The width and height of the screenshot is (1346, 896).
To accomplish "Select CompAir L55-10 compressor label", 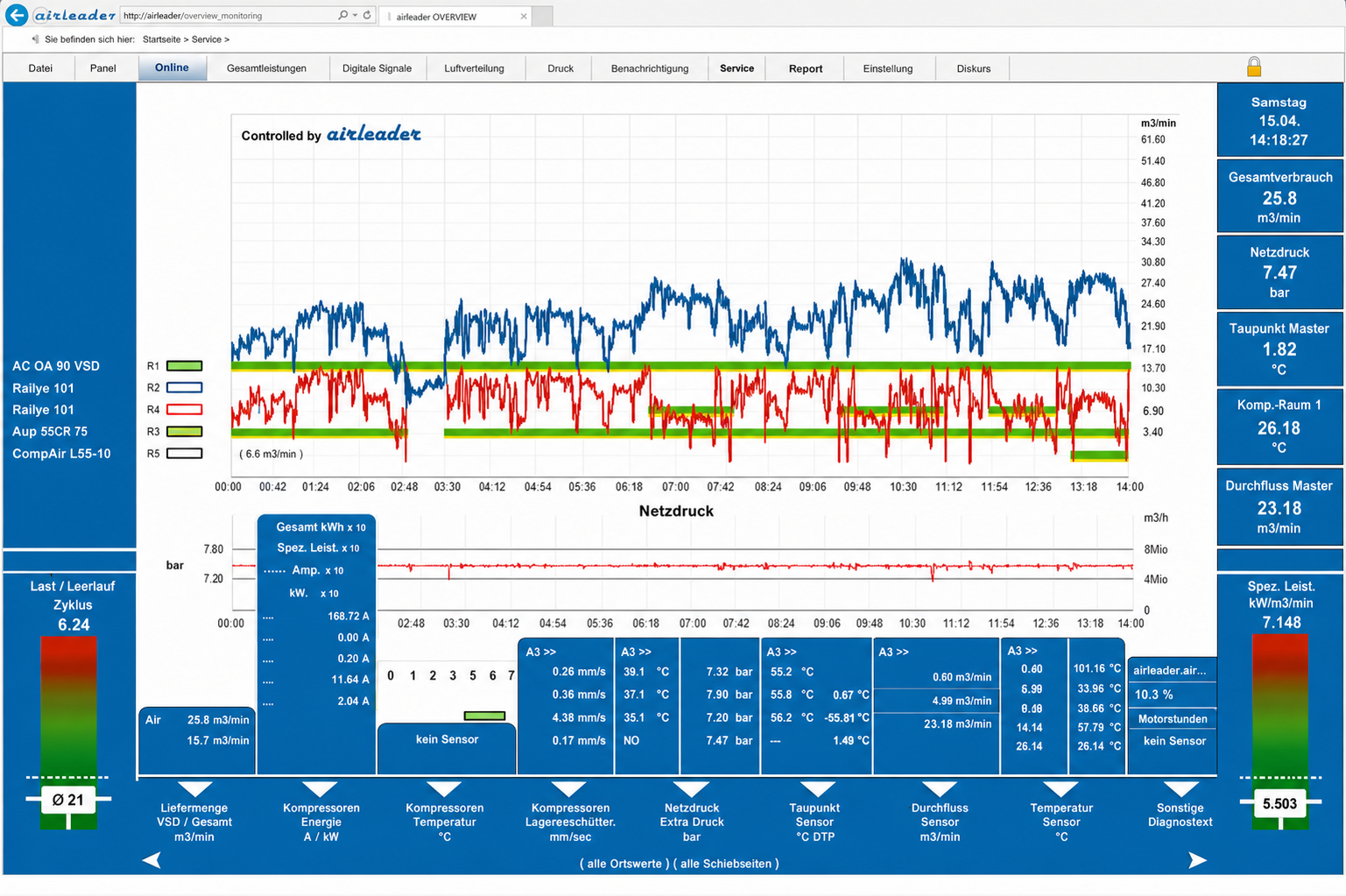I will pos(61,454).
